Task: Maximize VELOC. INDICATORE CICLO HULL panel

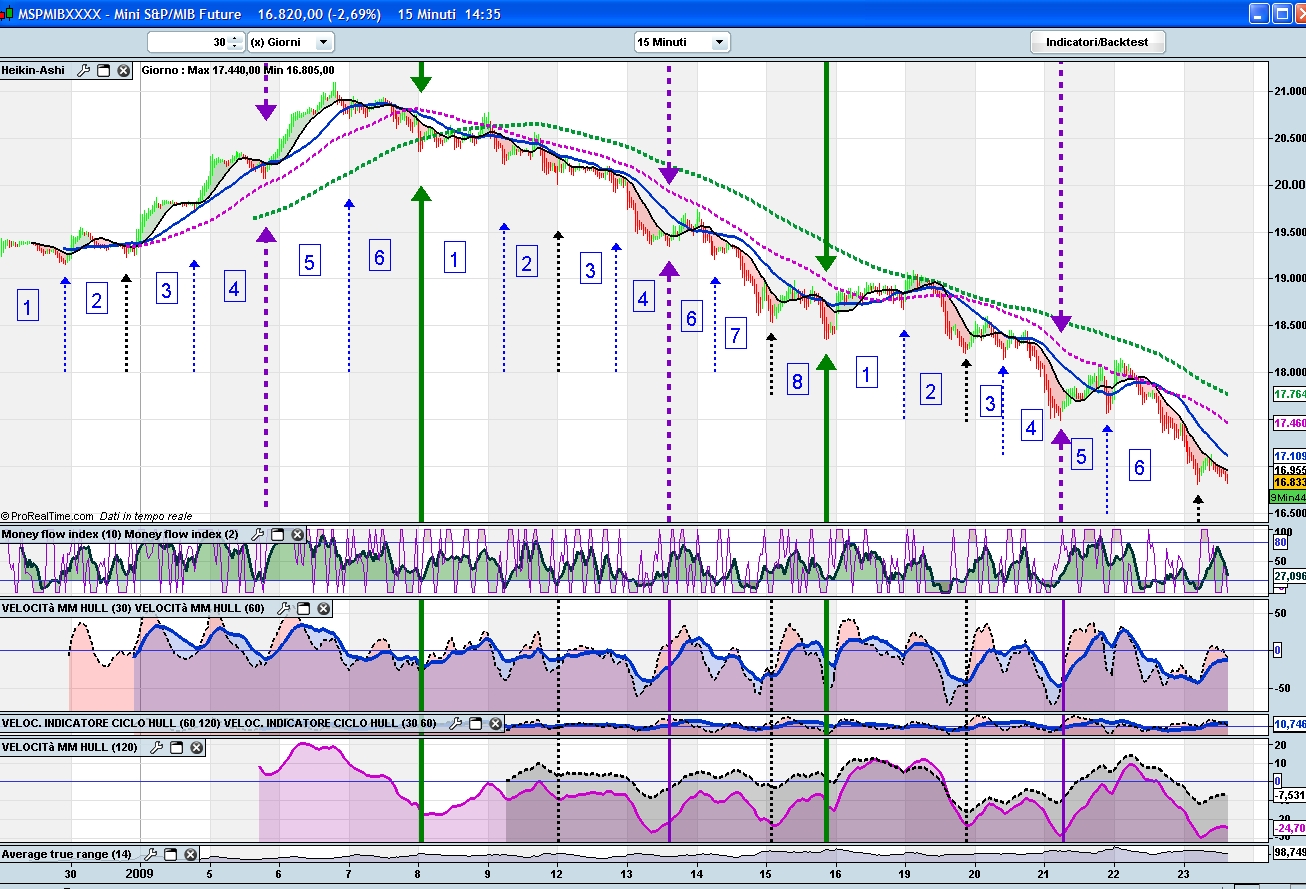Action: click(475, 723)
